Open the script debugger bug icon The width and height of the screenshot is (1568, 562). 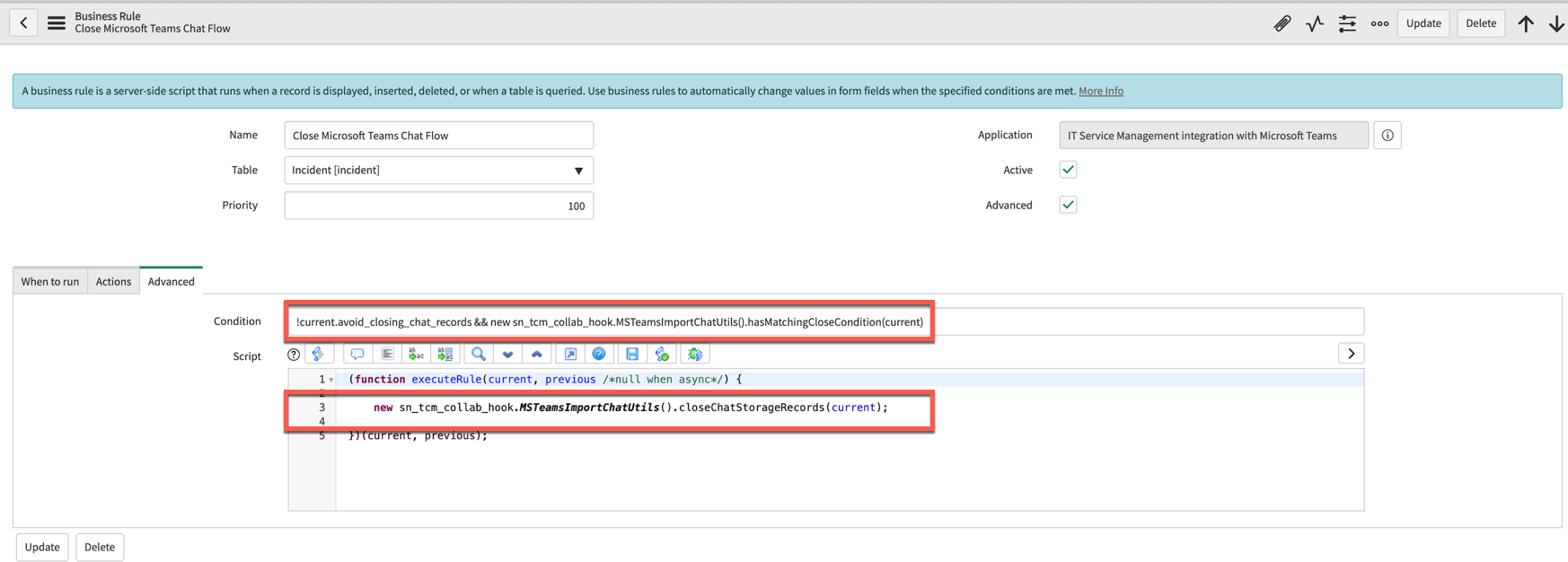pos(695,354)
